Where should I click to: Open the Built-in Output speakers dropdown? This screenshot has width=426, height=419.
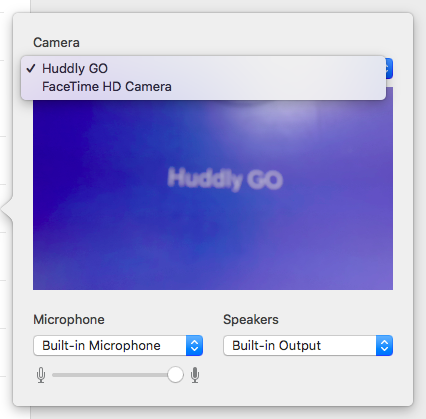pyautogui.click(x=308, y=345)
